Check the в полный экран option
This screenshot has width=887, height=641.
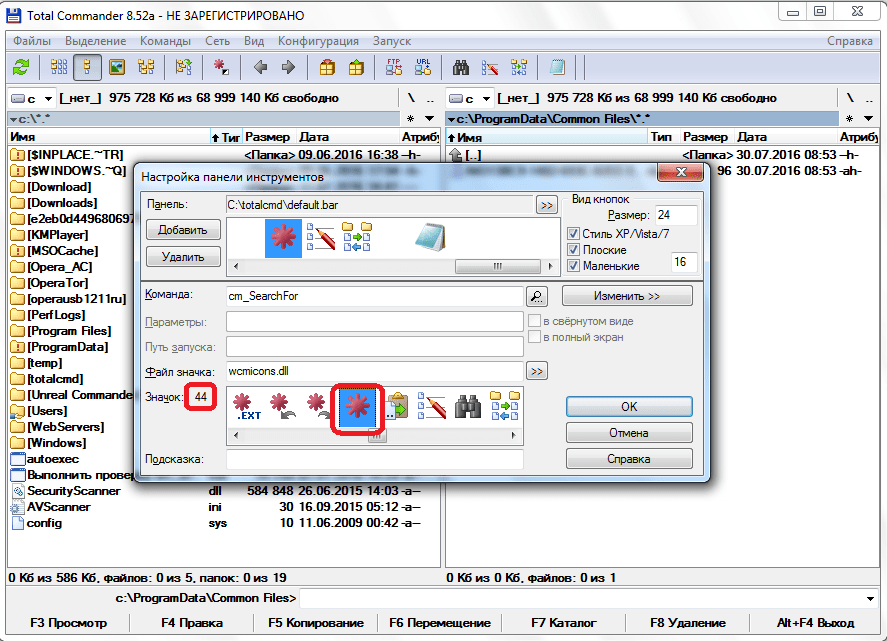pos(534,337)
